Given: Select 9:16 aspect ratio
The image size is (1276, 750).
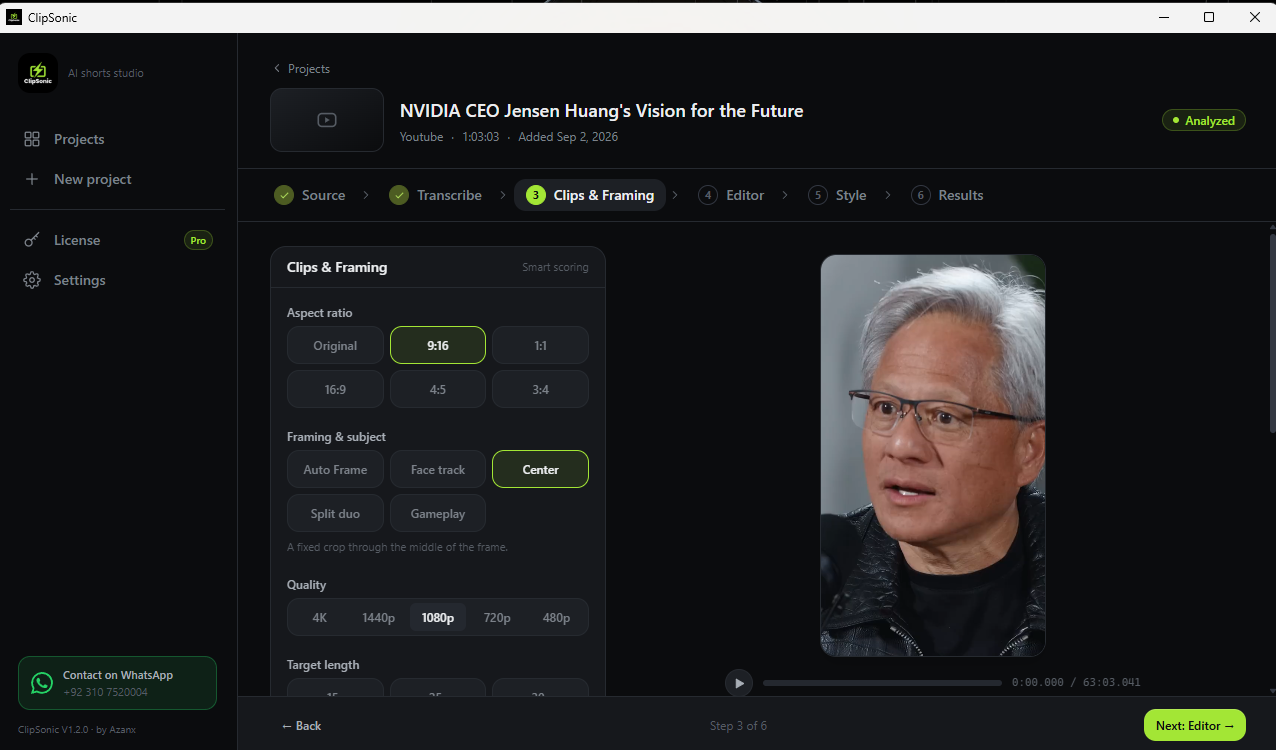Looking at the screenshot, I should [438, 345].
